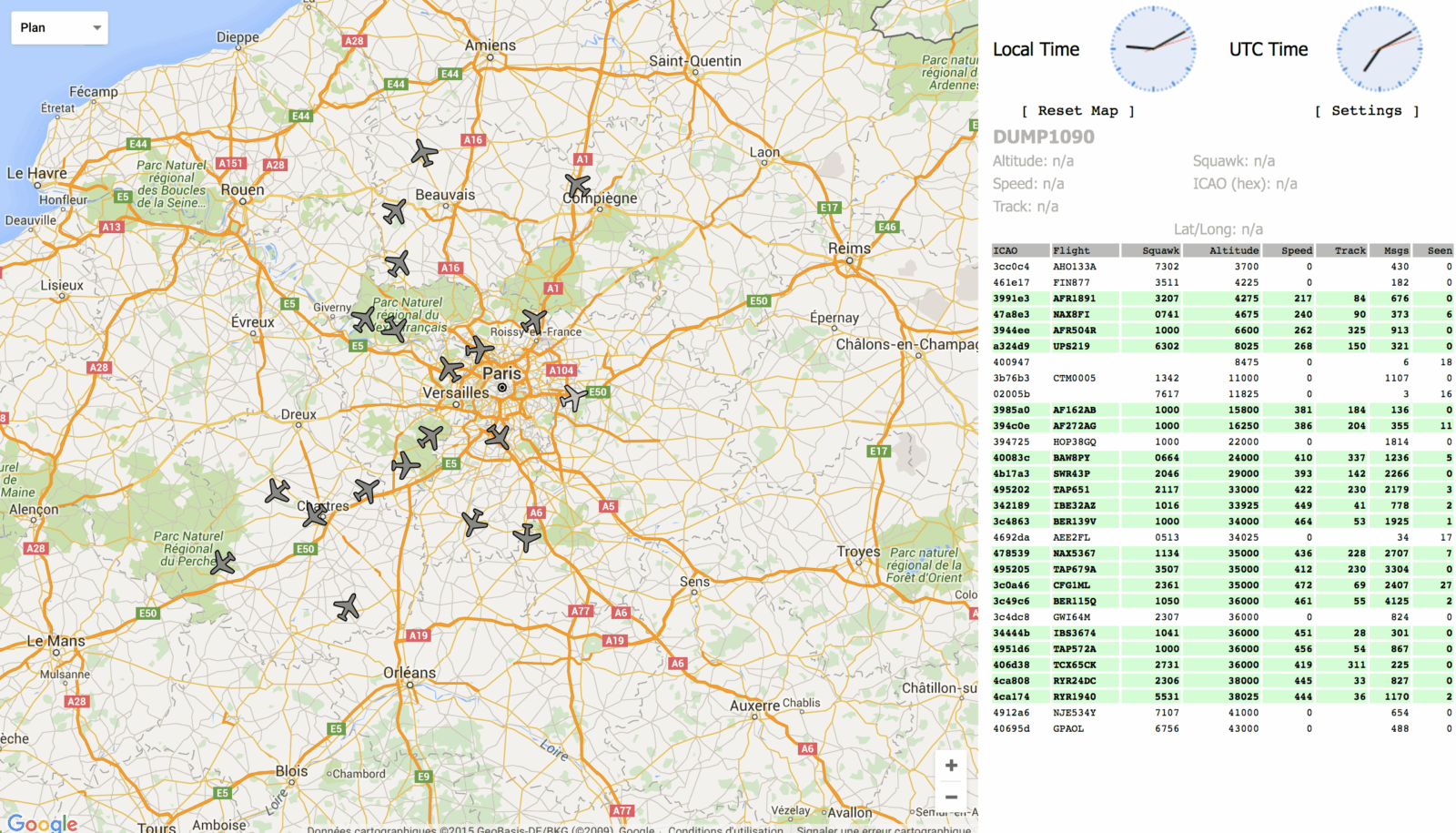
Task: Sort table by Flight column header
Action: tap(1085, 250)
